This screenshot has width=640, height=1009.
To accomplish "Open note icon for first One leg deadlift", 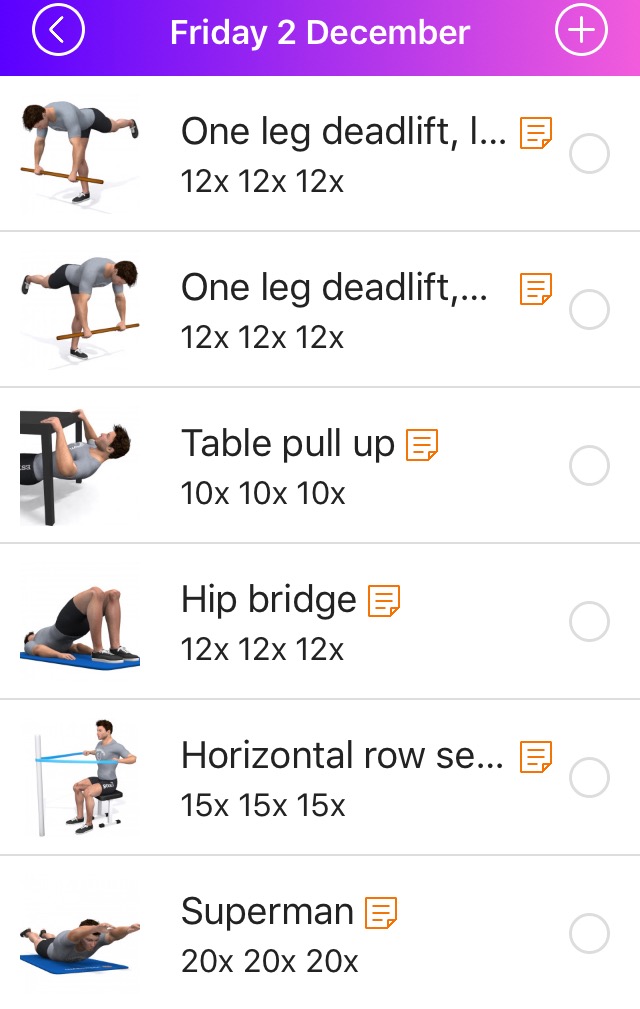I will 536,133.
